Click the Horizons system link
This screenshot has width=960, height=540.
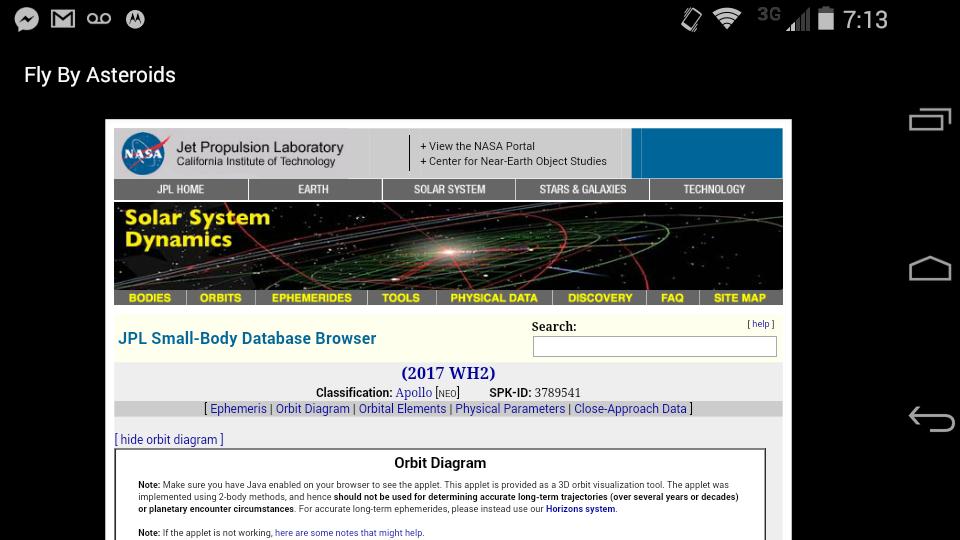coord(580,509)
